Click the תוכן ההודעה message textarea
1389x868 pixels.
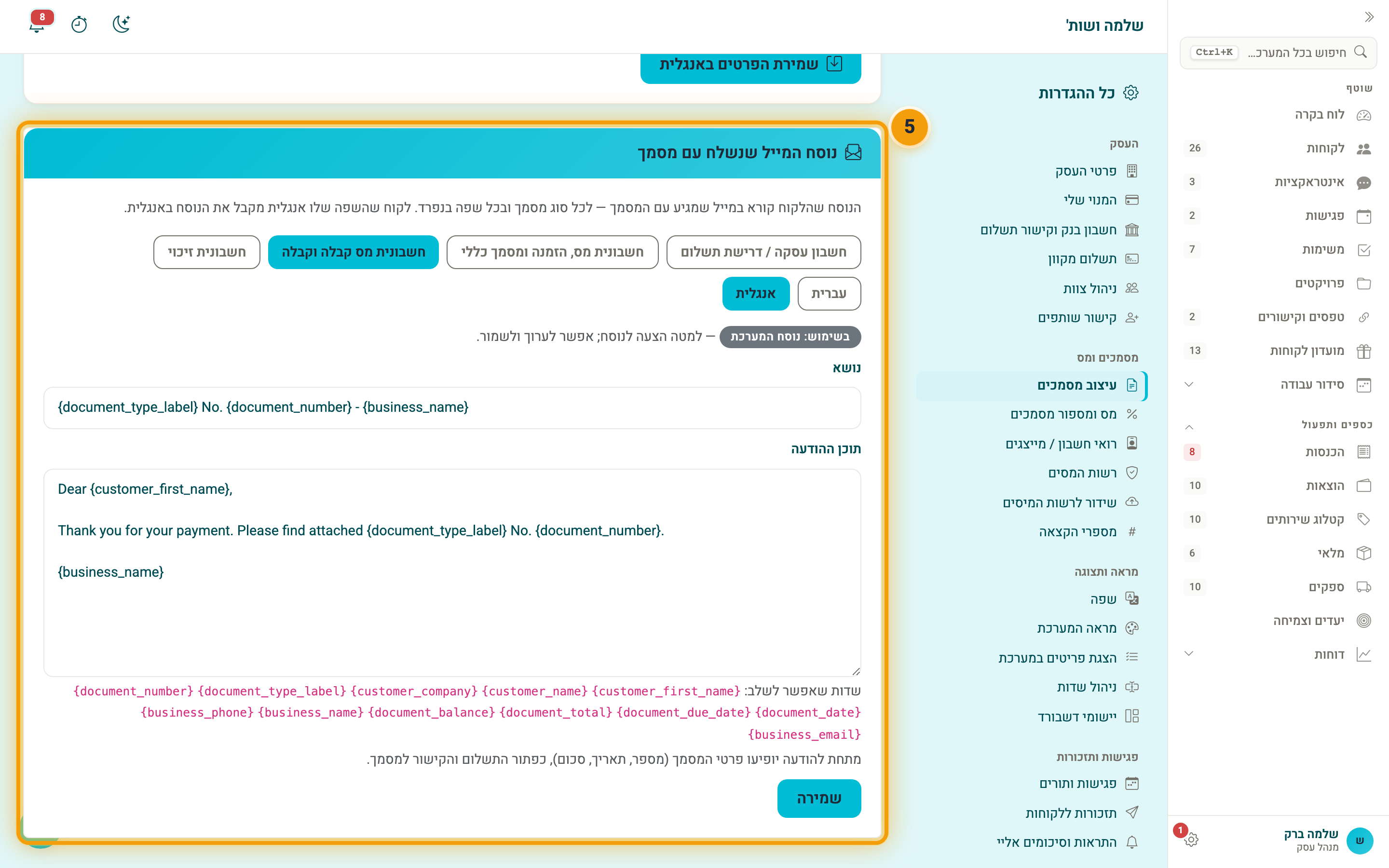click(x=452, y=573)
